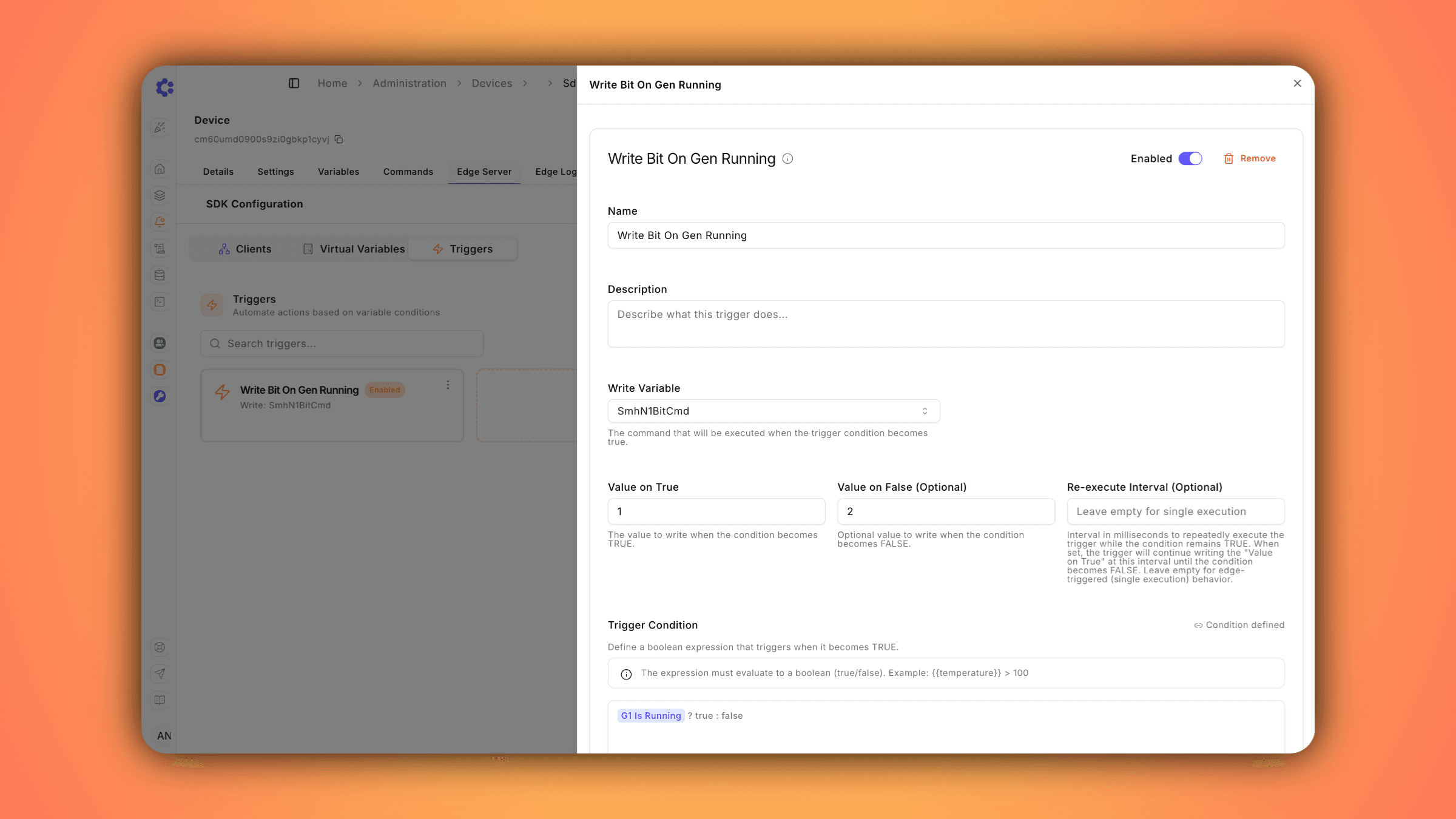This screenshot has width=1456, height=819.
Task: Open the Commands tab for the device
Action: 408,171
